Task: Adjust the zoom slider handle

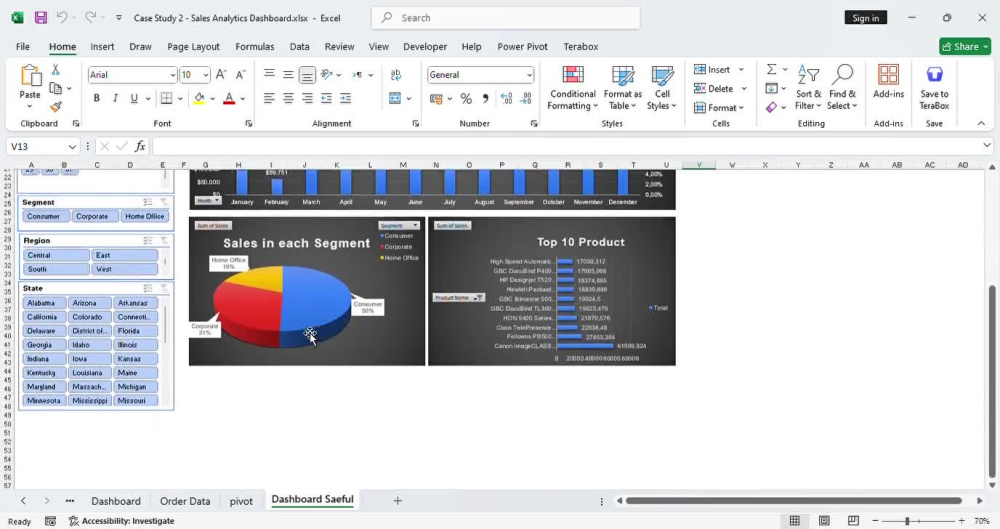Action: tap(907, 521)
